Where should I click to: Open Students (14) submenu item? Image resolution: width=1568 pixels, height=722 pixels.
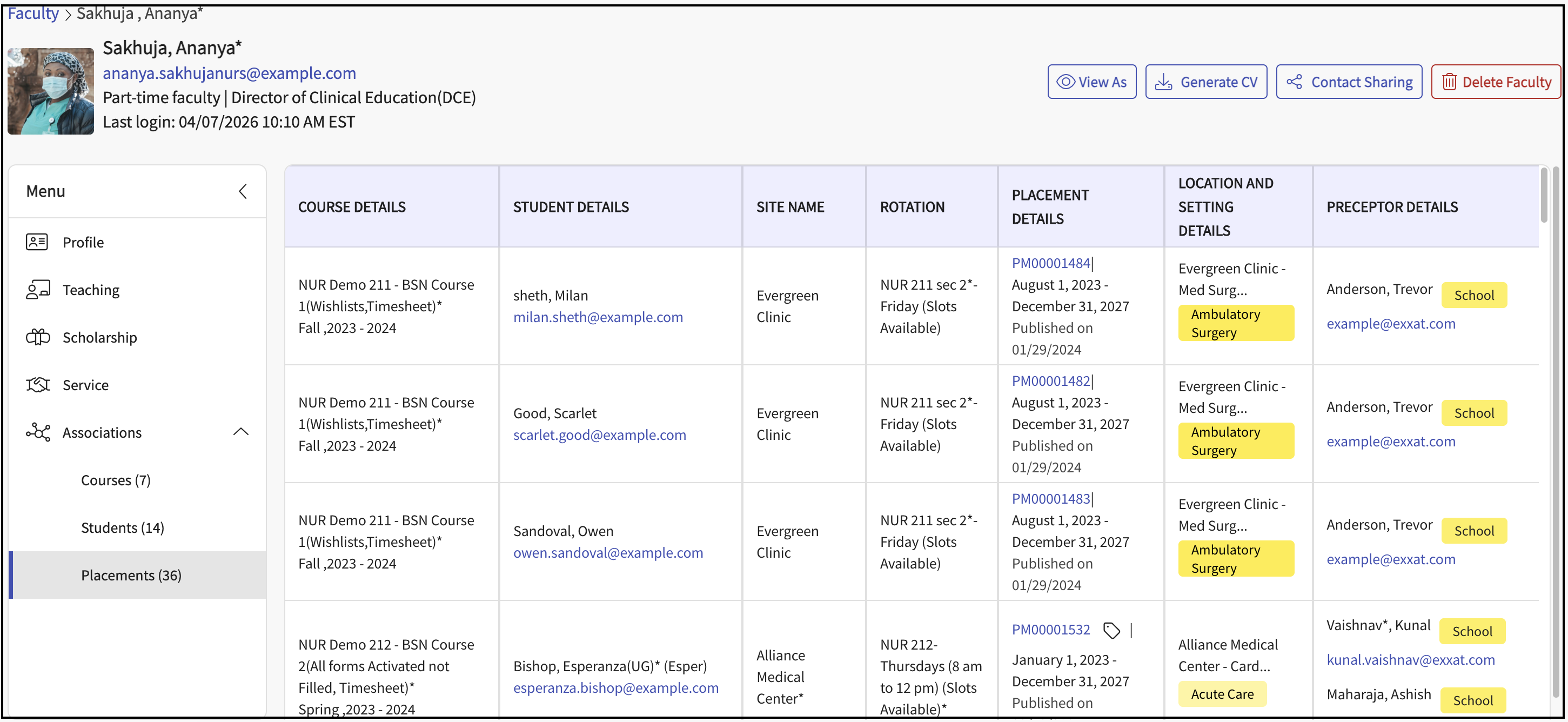[122, 528]
